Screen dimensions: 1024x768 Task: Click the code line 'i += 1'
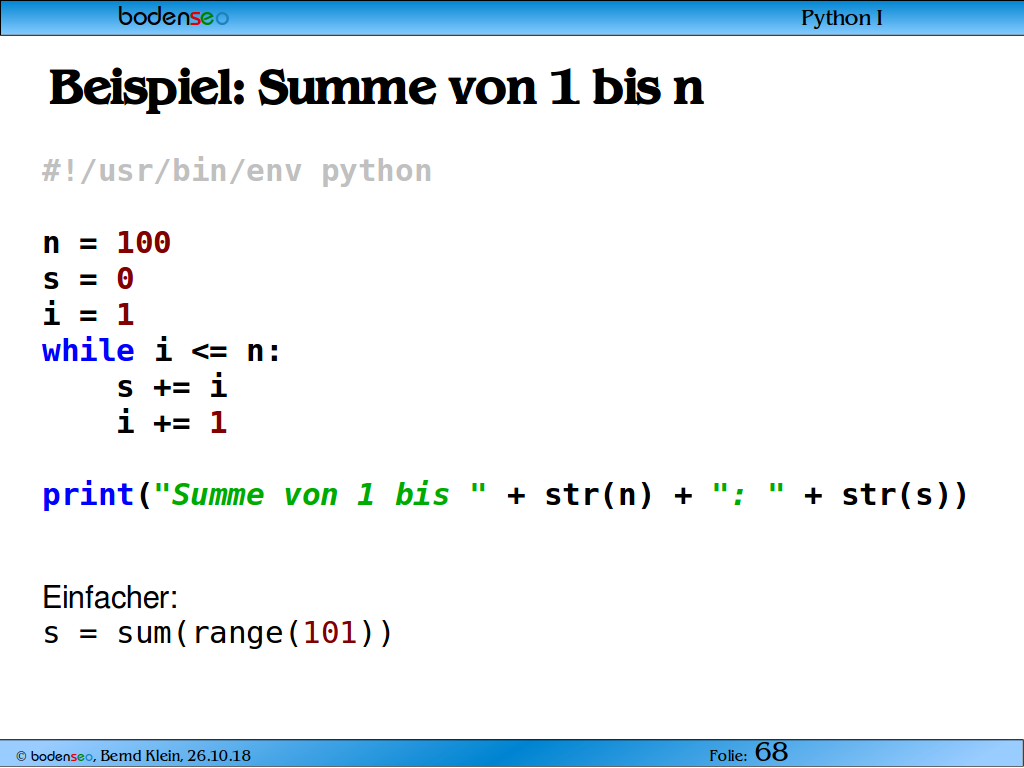pos(172,423)
